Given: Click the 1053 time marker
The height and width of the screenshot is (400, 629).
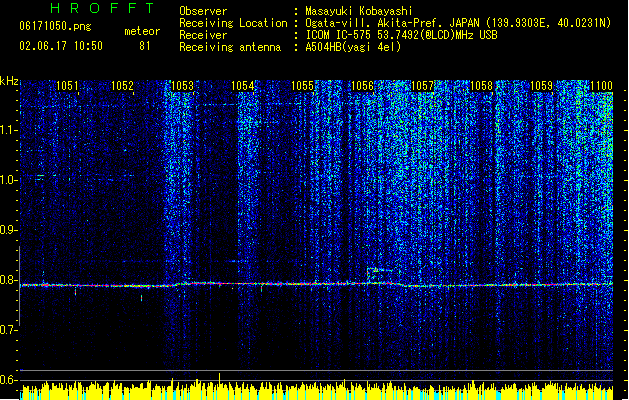Looking at the screenshot, I should tap(182, 86).
